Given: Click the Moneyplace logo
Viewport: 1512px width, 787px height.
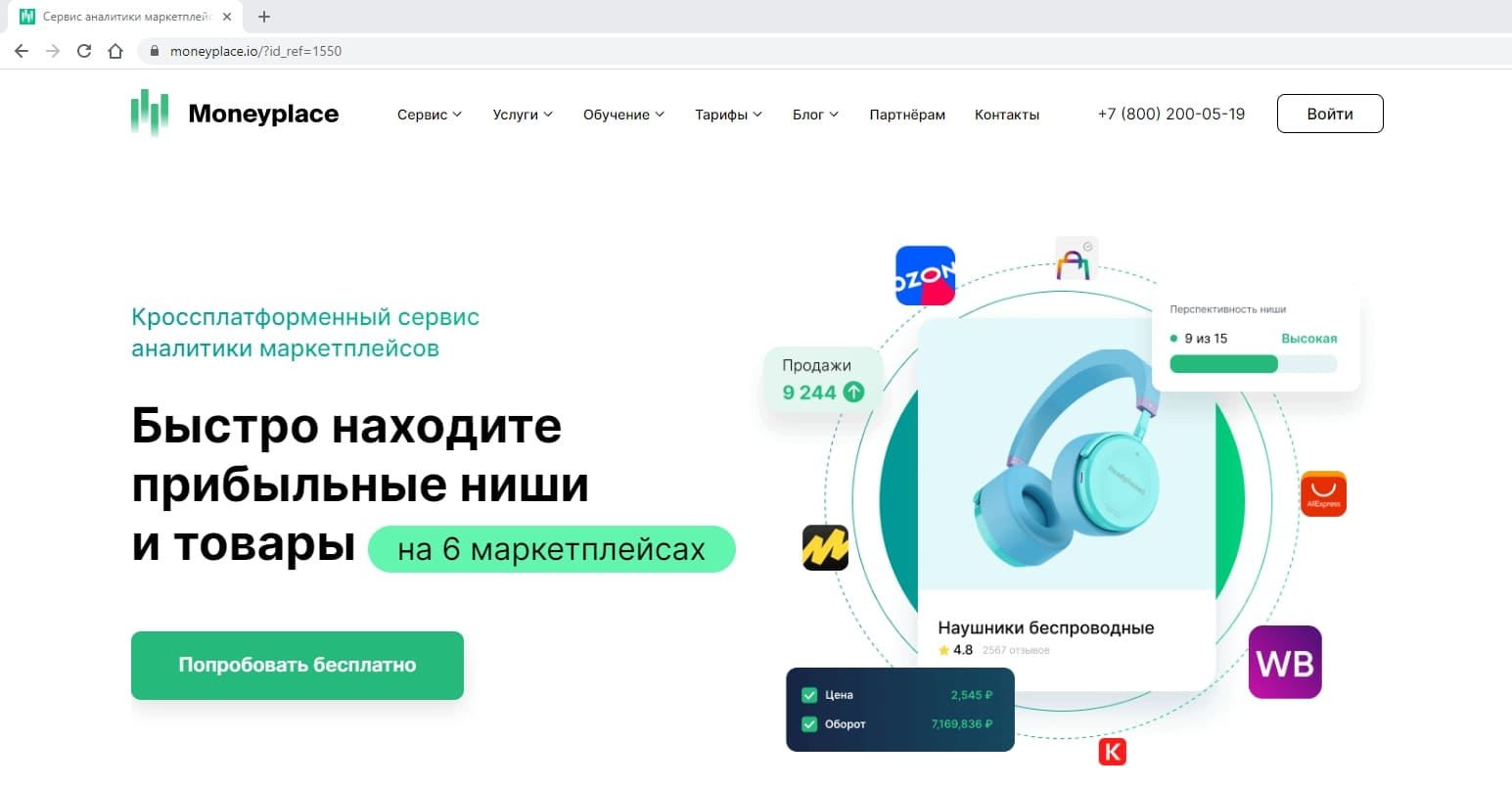Looking at the screenshot, I should point(235,114).
